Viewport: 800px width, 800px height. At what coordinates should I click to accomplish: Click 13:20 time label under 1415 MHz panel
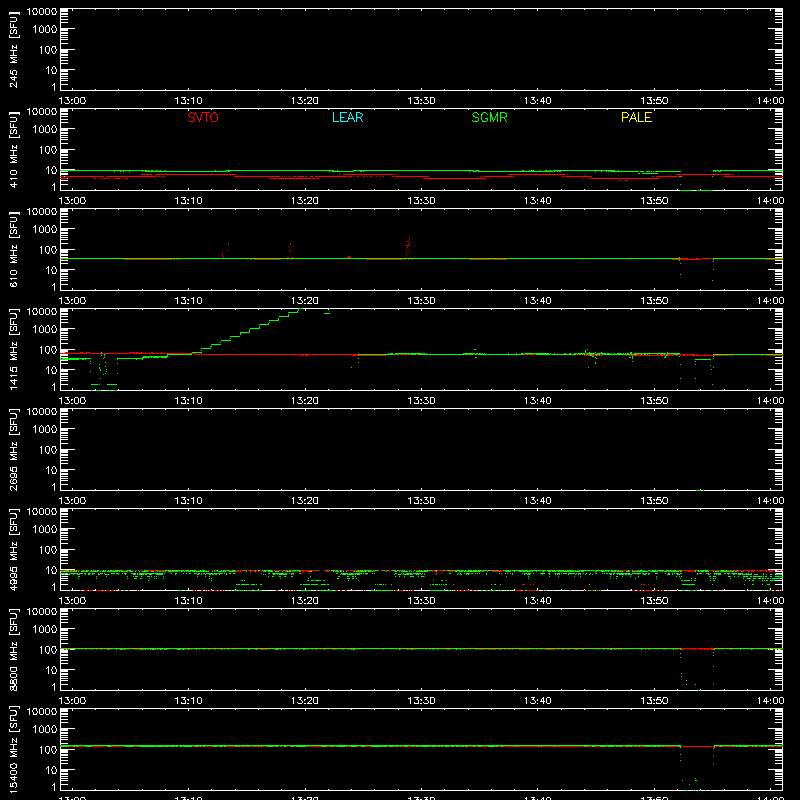[x=305, y=401]
